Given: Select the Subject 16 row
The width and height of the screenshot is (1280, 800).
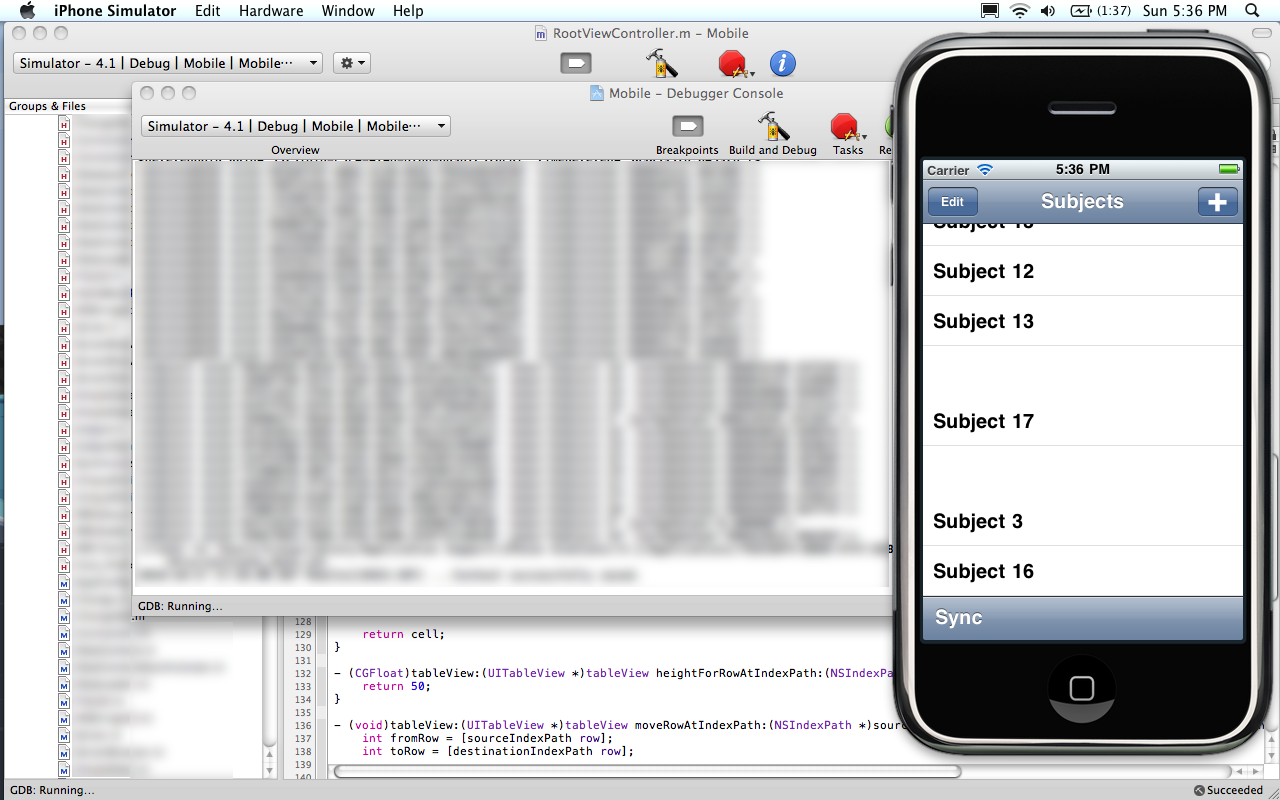Looking at the screenshot, I should point(1083,571).
